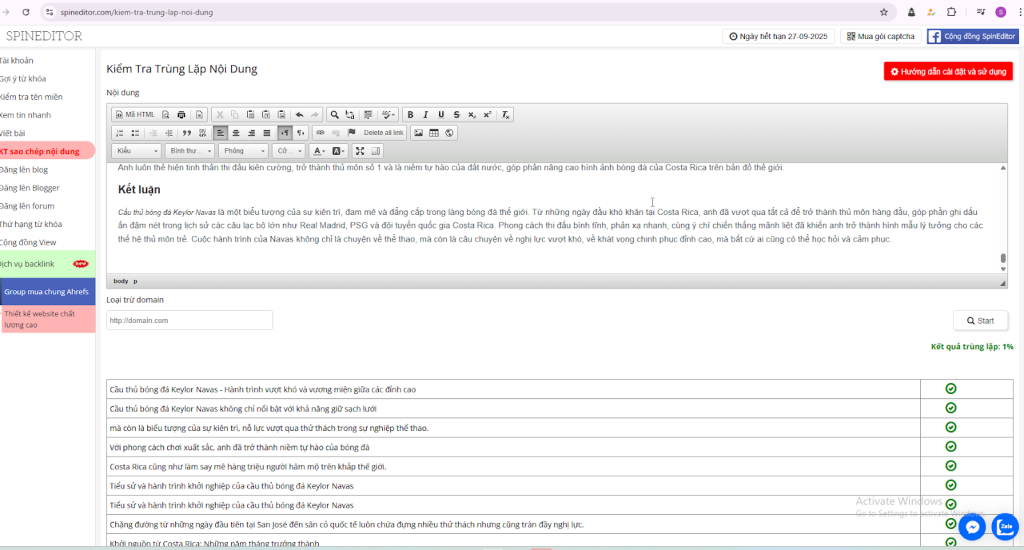Select Kiểm tra tên miền sidebar item
Image resolution: width=1024 pixels, height=550 pixels.
click(32, 97)
